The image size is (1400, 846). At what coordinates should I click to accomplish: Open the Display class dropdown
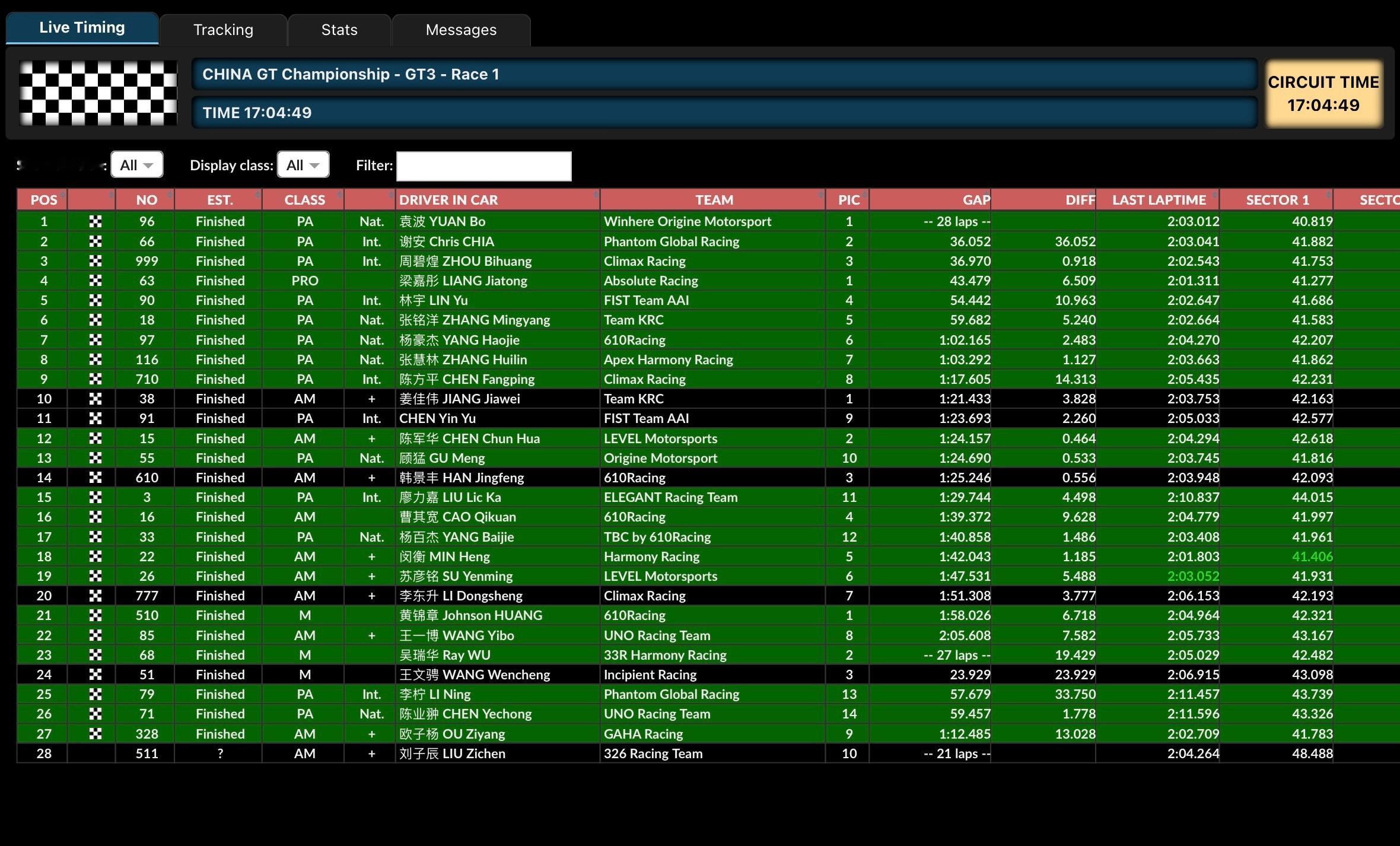click(303, 165)
